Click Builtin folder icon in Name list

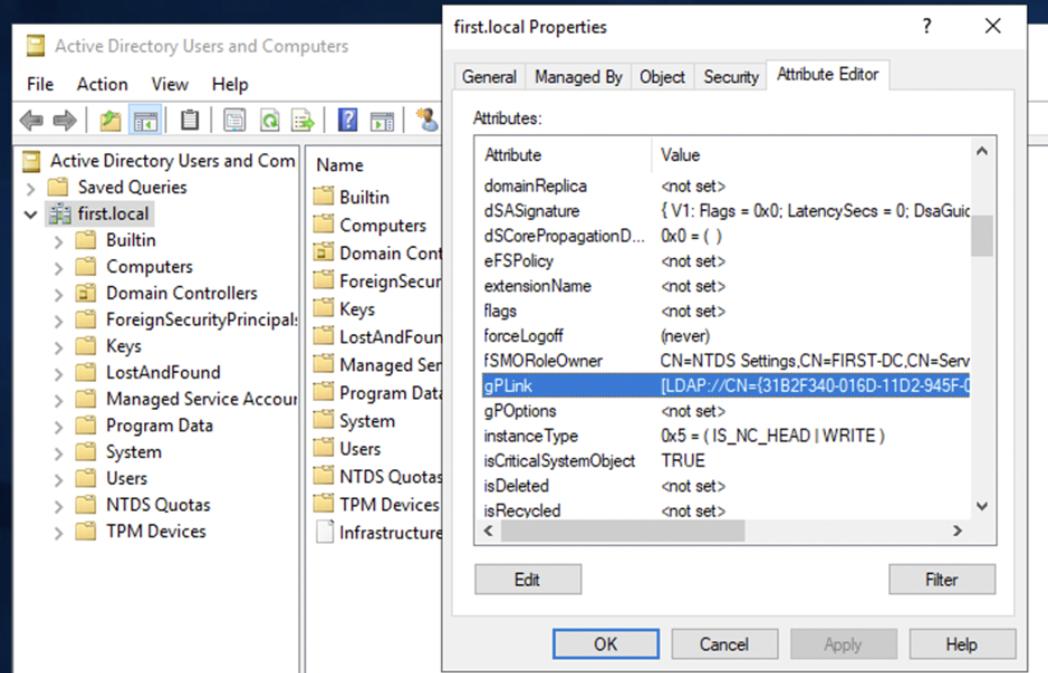coord(323,196)
